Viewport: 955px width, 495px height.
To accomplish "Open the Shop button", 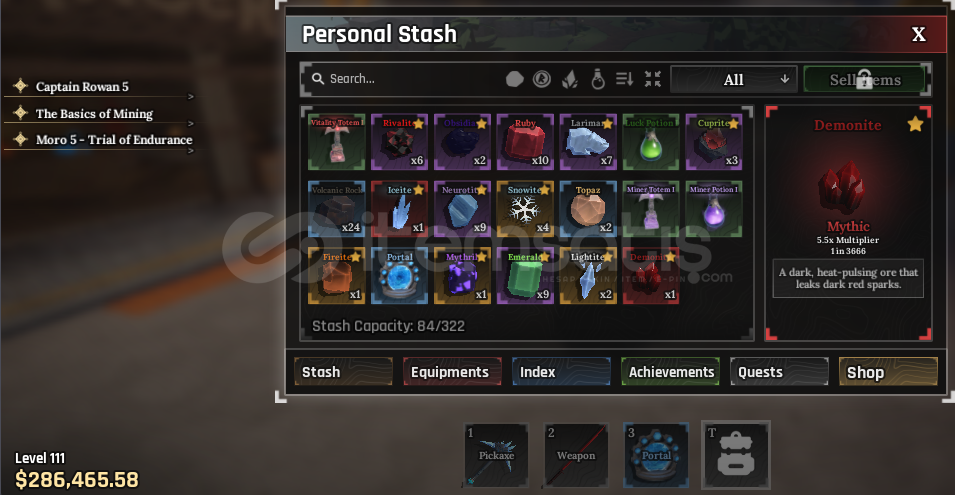I will click(x=888, y=371).
